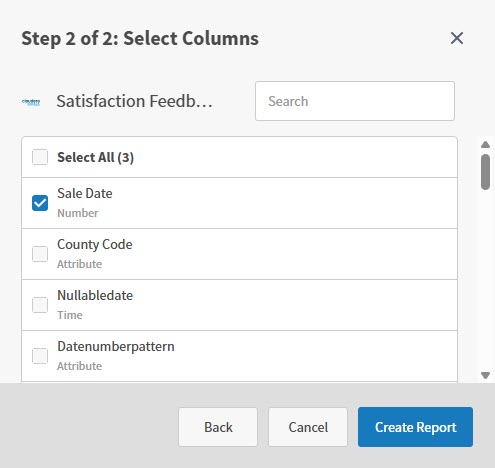This screenshot has width=495, height=468.
Task: Select the Datenumberpattern checkbox
Action: tap(40, 356)
